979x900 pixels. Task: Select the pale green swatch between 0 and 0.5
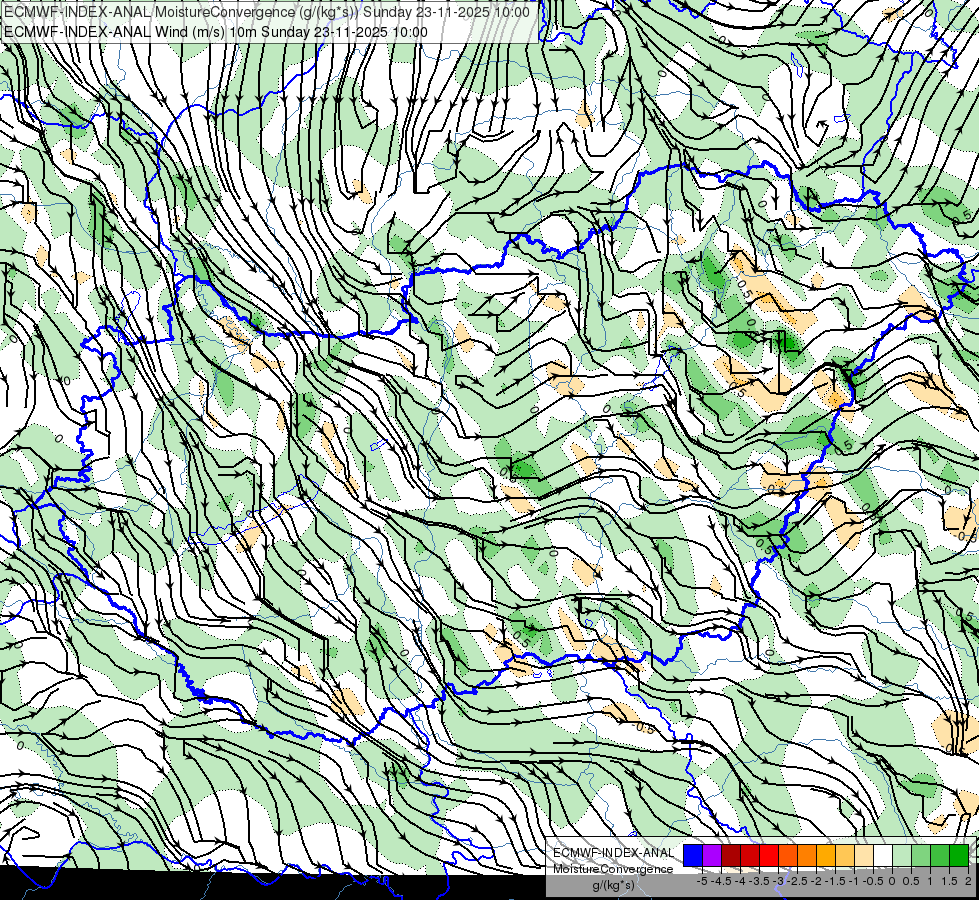click(x=902, y=855)
